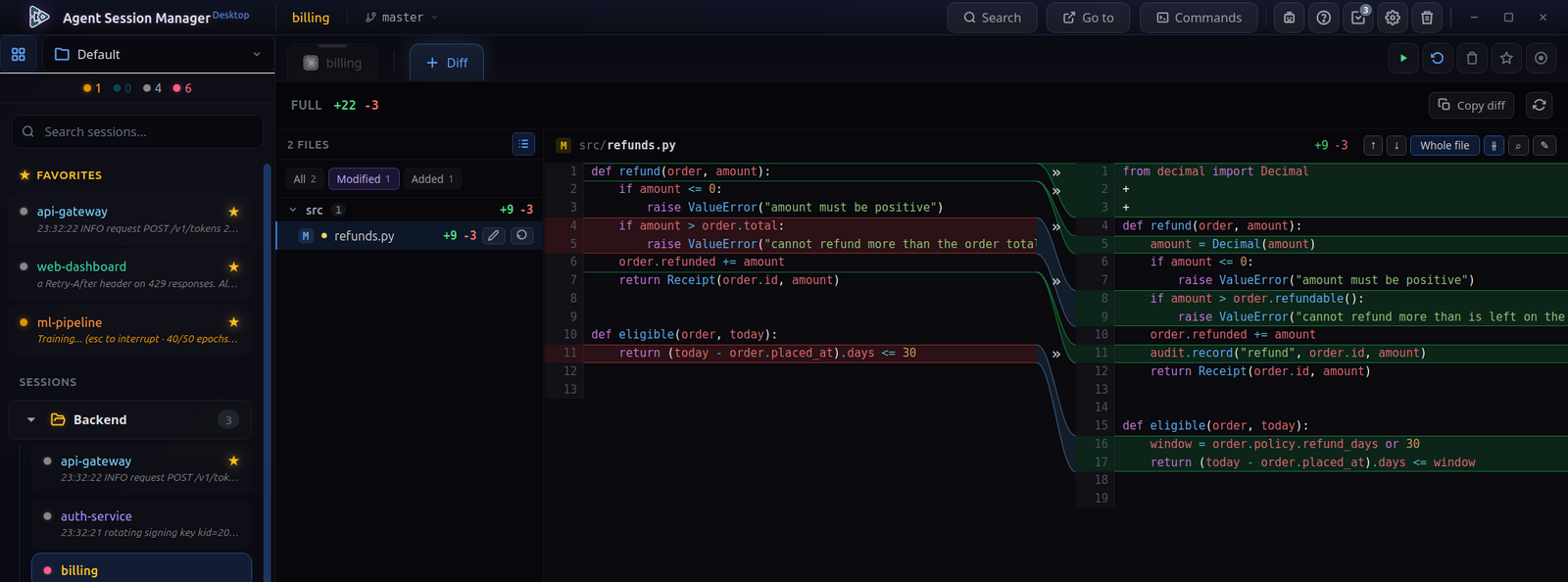The width and height of the screenshot is (1568, 582).
Task: Toggle the side-by-side split view icon
Action: (x=1494, y=145)
